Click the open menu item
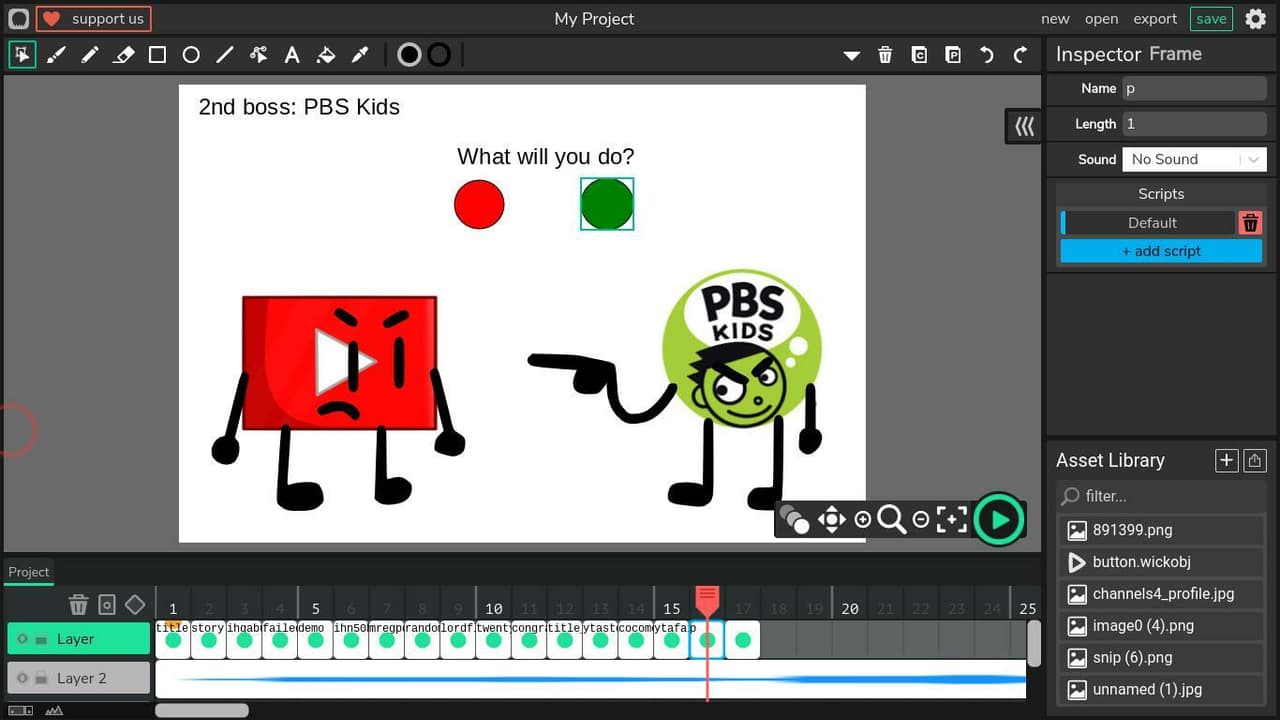Screen dimensions: 1280x720 pos(1101,19)
